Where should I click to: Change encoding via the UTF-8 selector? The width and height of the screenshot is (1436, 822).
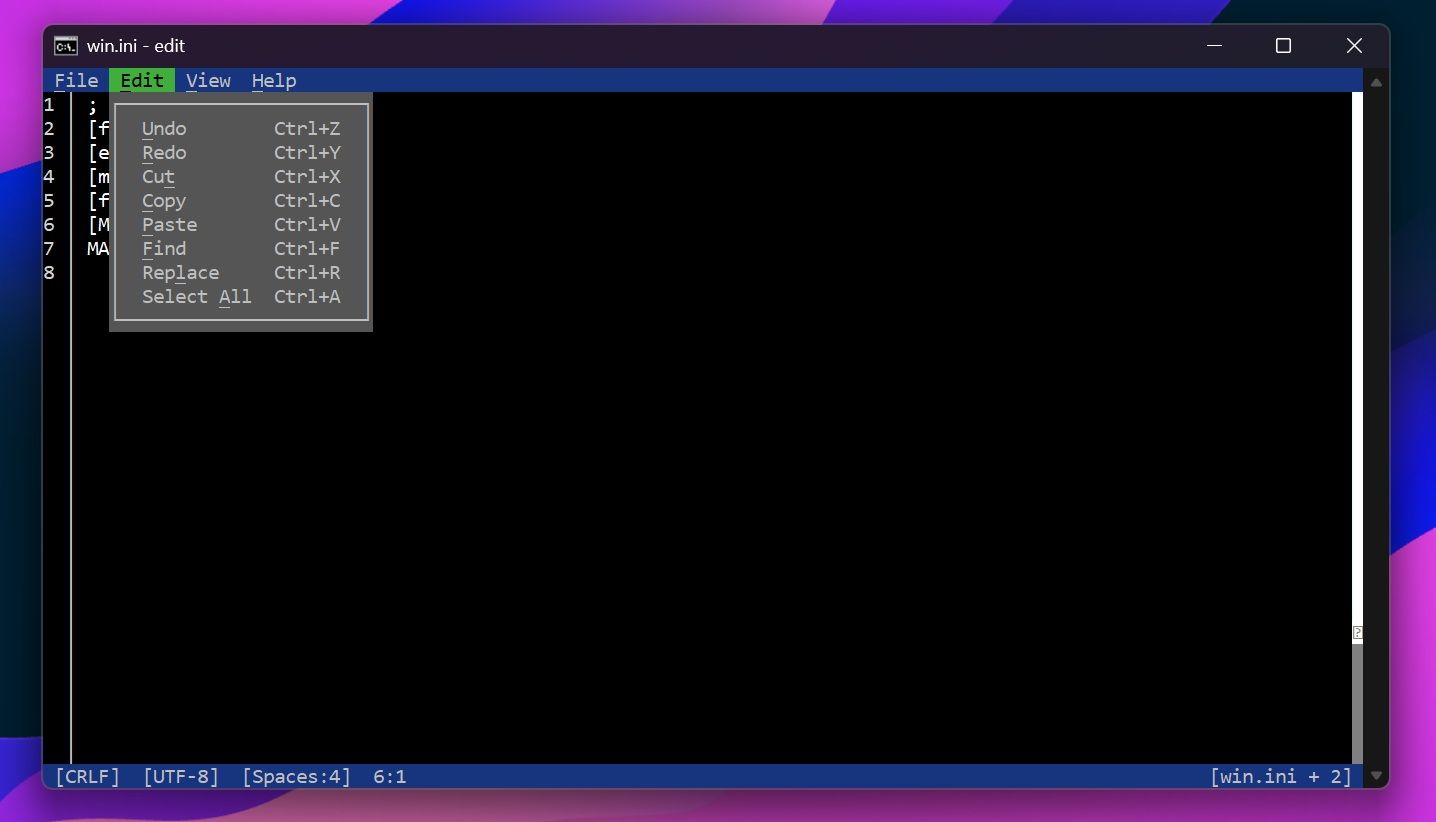[x=180, y=776]
